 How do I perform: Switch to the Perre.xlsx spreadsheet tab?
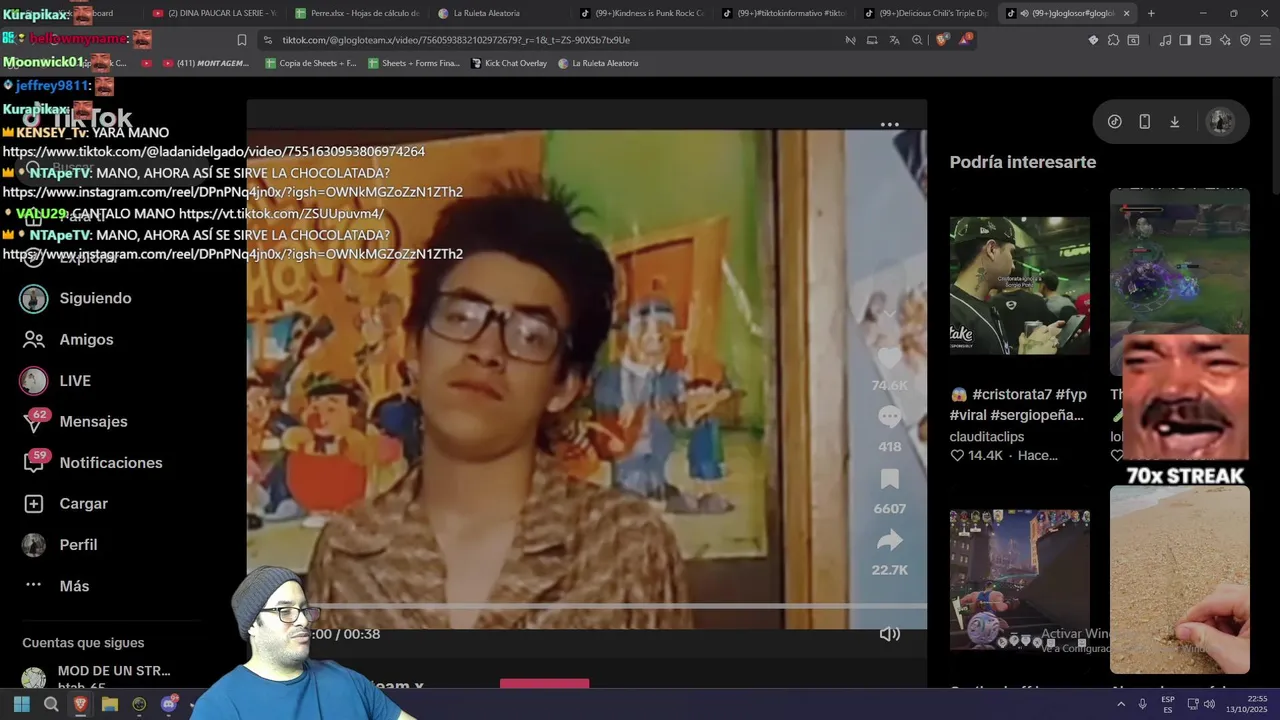[x=357, y=13]
